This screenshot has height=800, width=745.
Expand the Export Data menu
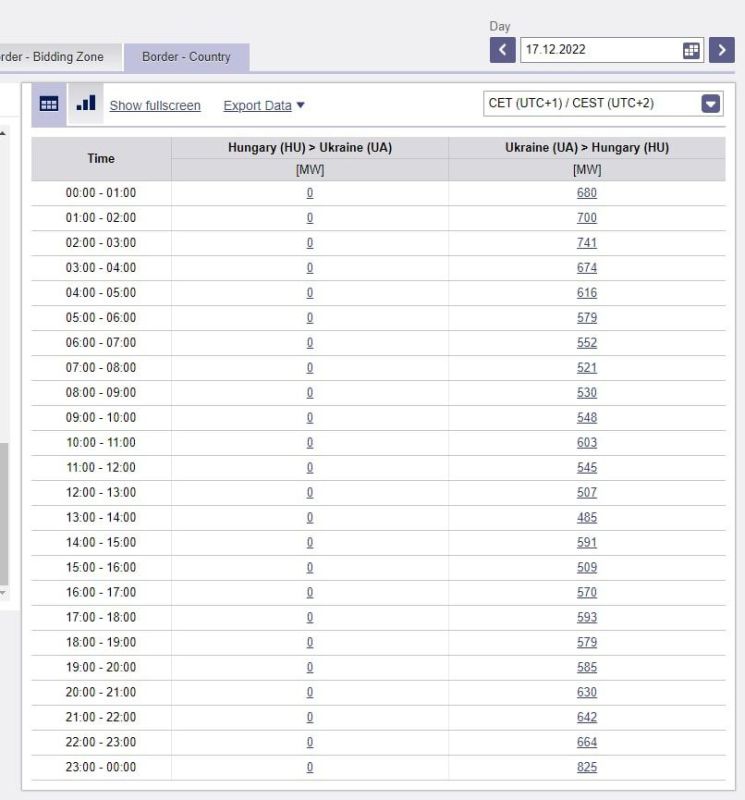[264, 106]
